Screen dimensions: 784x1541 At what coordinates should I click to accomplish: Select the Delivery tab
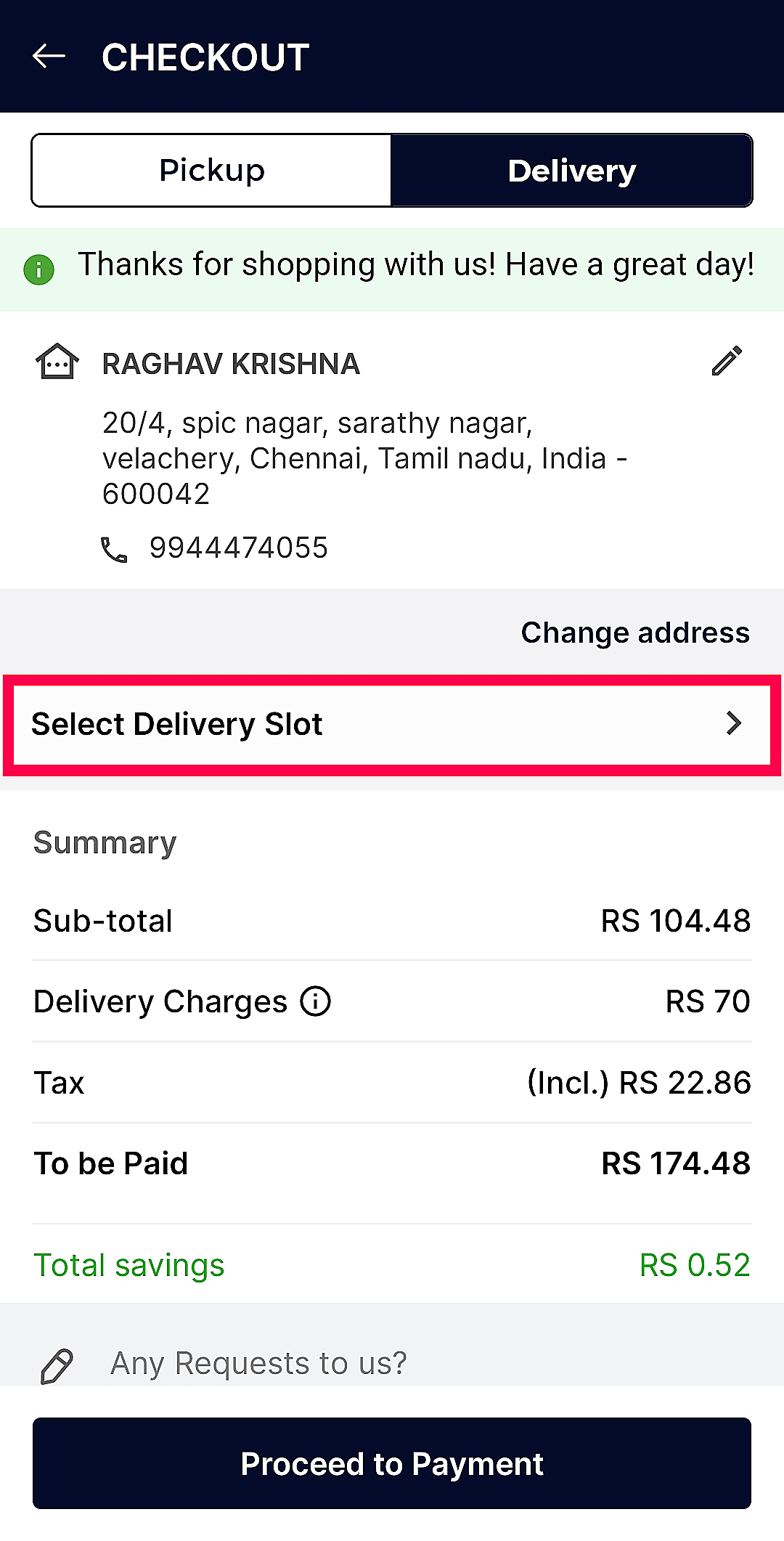[571, 171]
